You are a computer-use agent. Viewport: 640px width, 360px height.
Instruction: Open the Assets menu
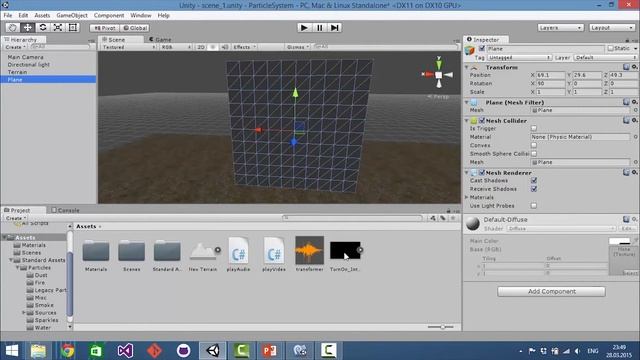[x=42, y=15]
